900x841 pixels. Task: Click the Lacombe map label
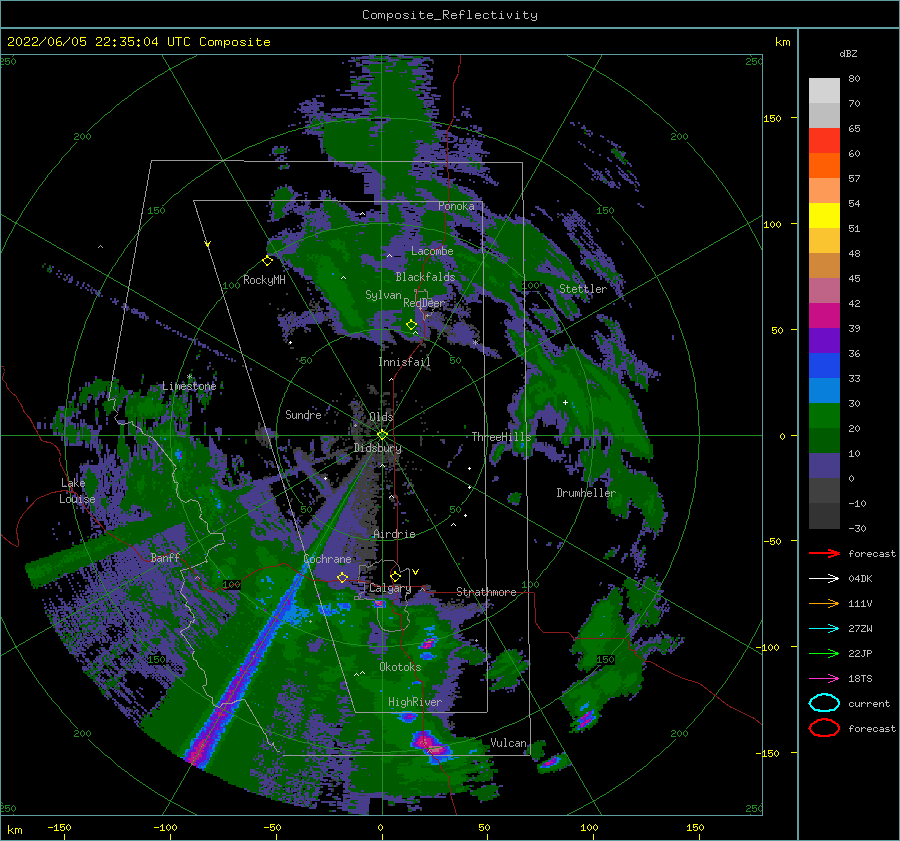pos(432,251)
